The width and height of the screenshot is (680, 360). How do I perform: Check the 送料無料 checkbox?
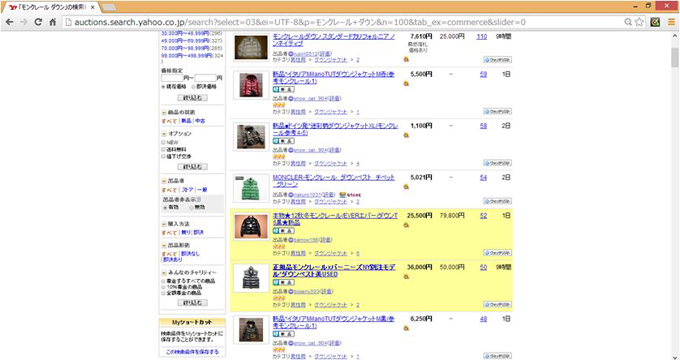point(163,149)
